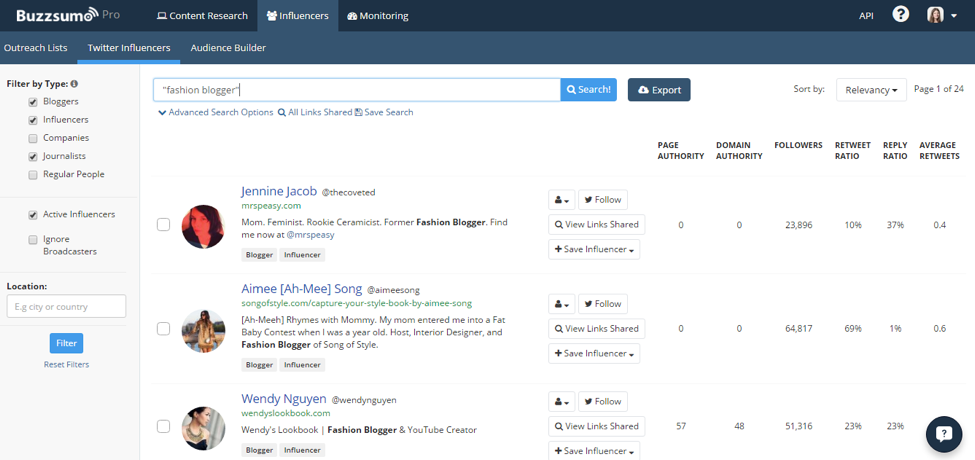
Task: Open the Relevancy sort dropdown
Action: (x=871, y=90)
